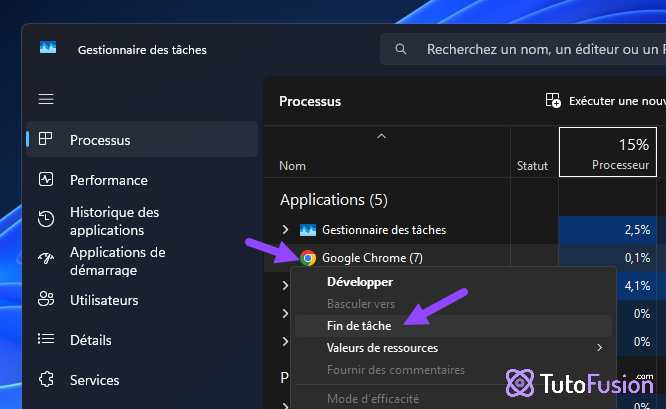666x409 pixels.
Task: Open Historique des applications tab
Action: 115,221
